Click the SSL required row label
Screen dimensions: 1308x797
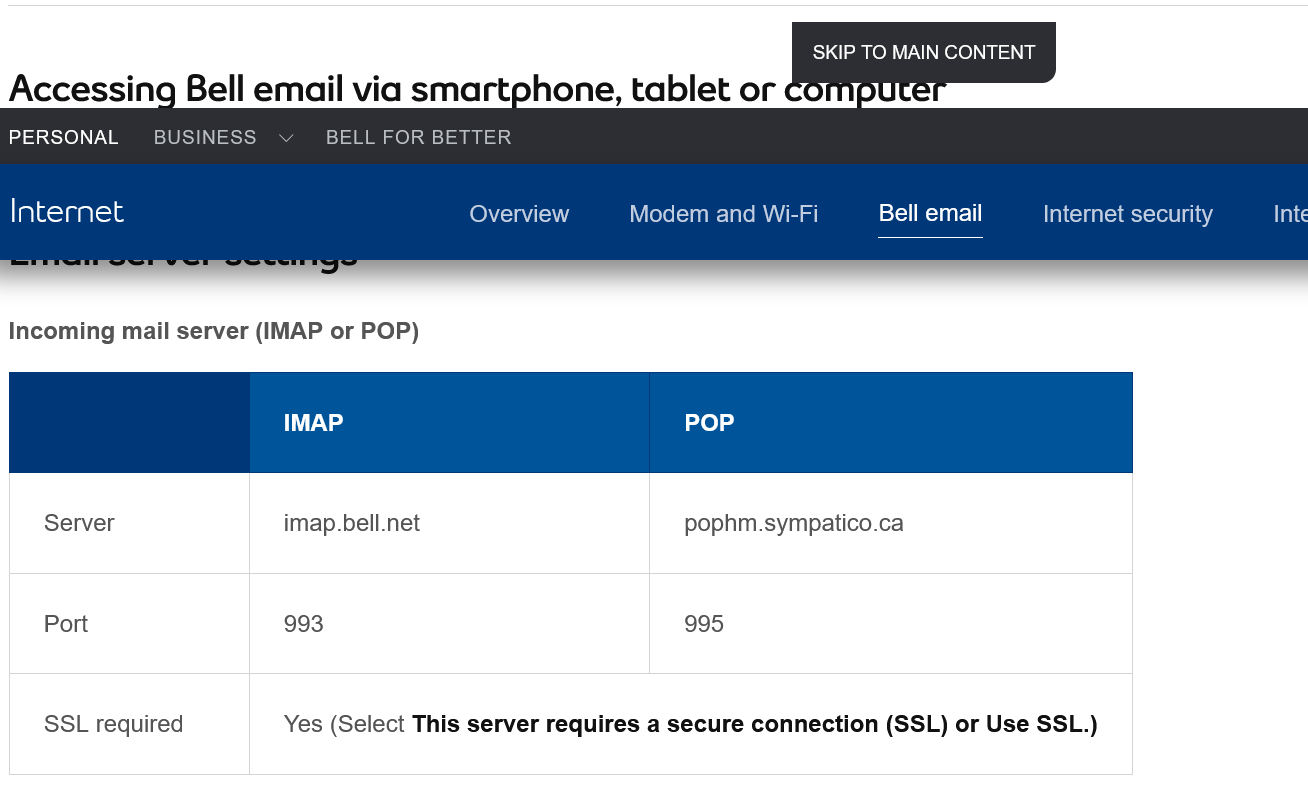(x=113, y=724)
